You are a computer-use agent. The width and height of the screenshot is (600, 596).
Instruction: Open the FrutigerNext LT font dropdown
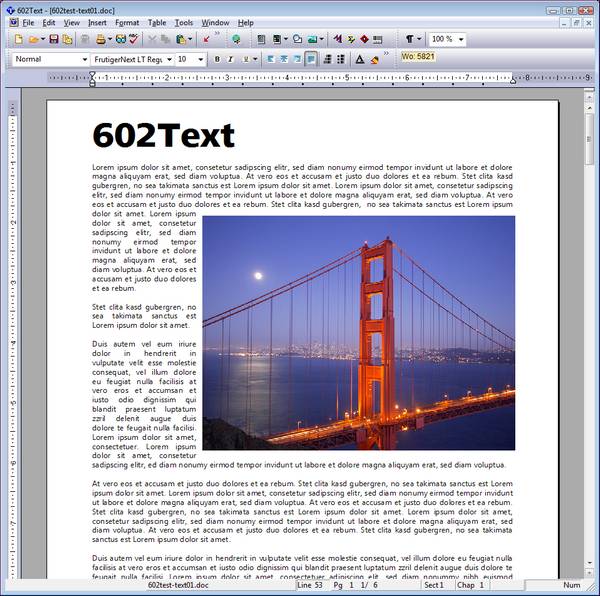pos(169,60)
